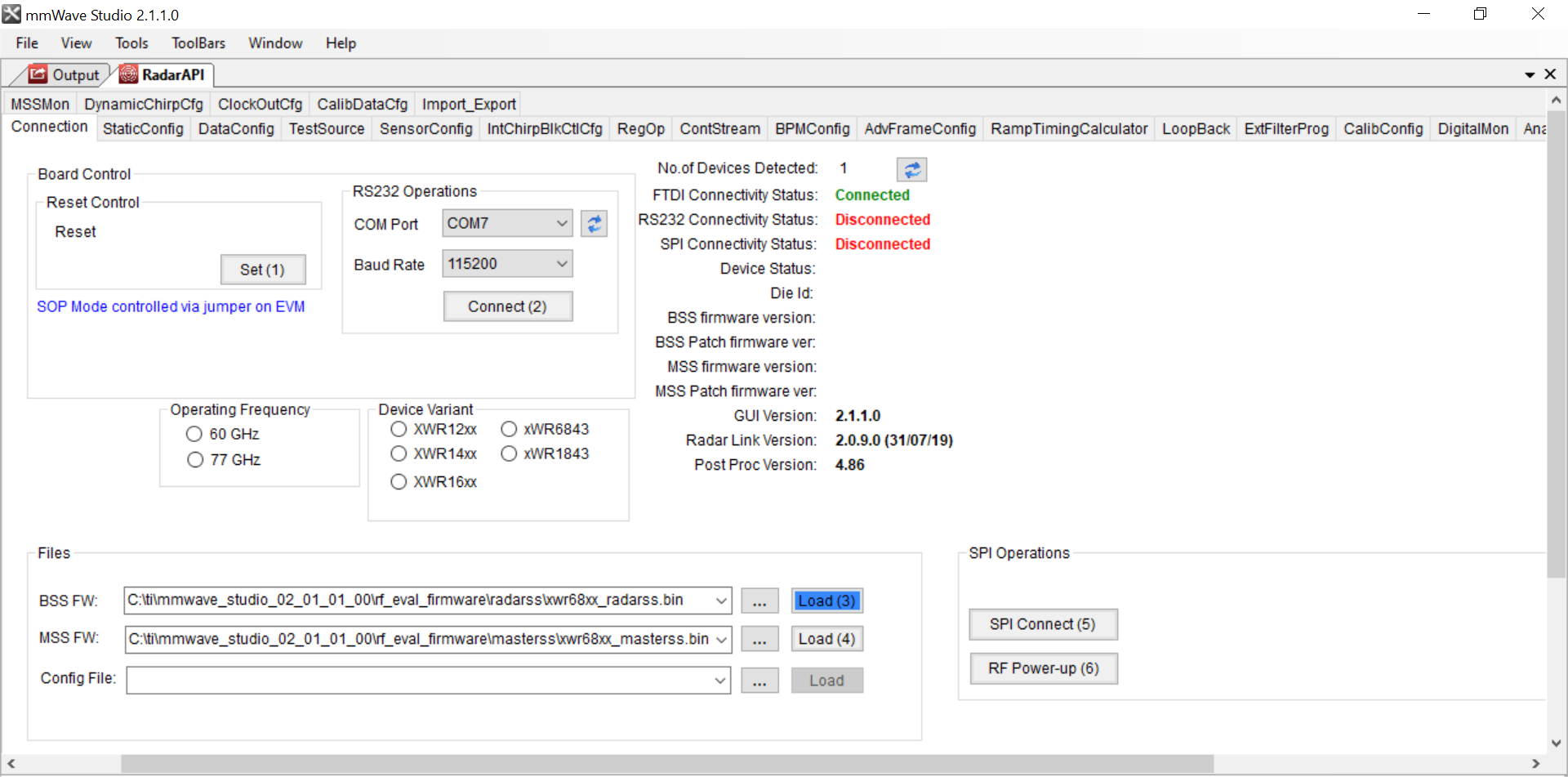The image size is (1568, 777).
Task: Click the mmWave Studio title bar icon
Action: [11, 14]
